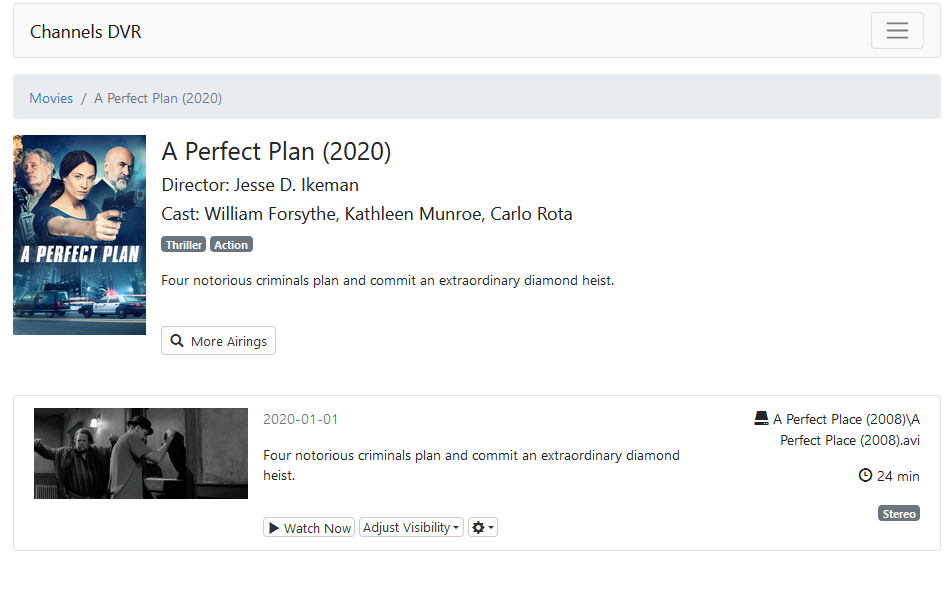The width and height of the screenshot is (948, 609).
Task: Click the 2020-01-01 recording date
Action: tap(301, 419)
